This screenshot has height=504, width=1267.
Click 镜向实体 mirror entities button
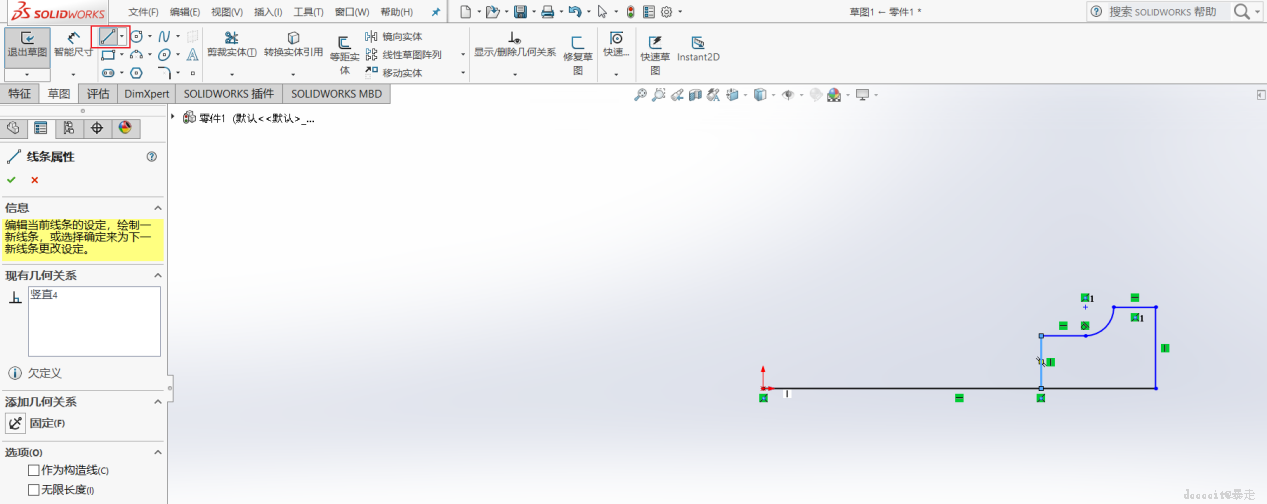pos(394,37)
